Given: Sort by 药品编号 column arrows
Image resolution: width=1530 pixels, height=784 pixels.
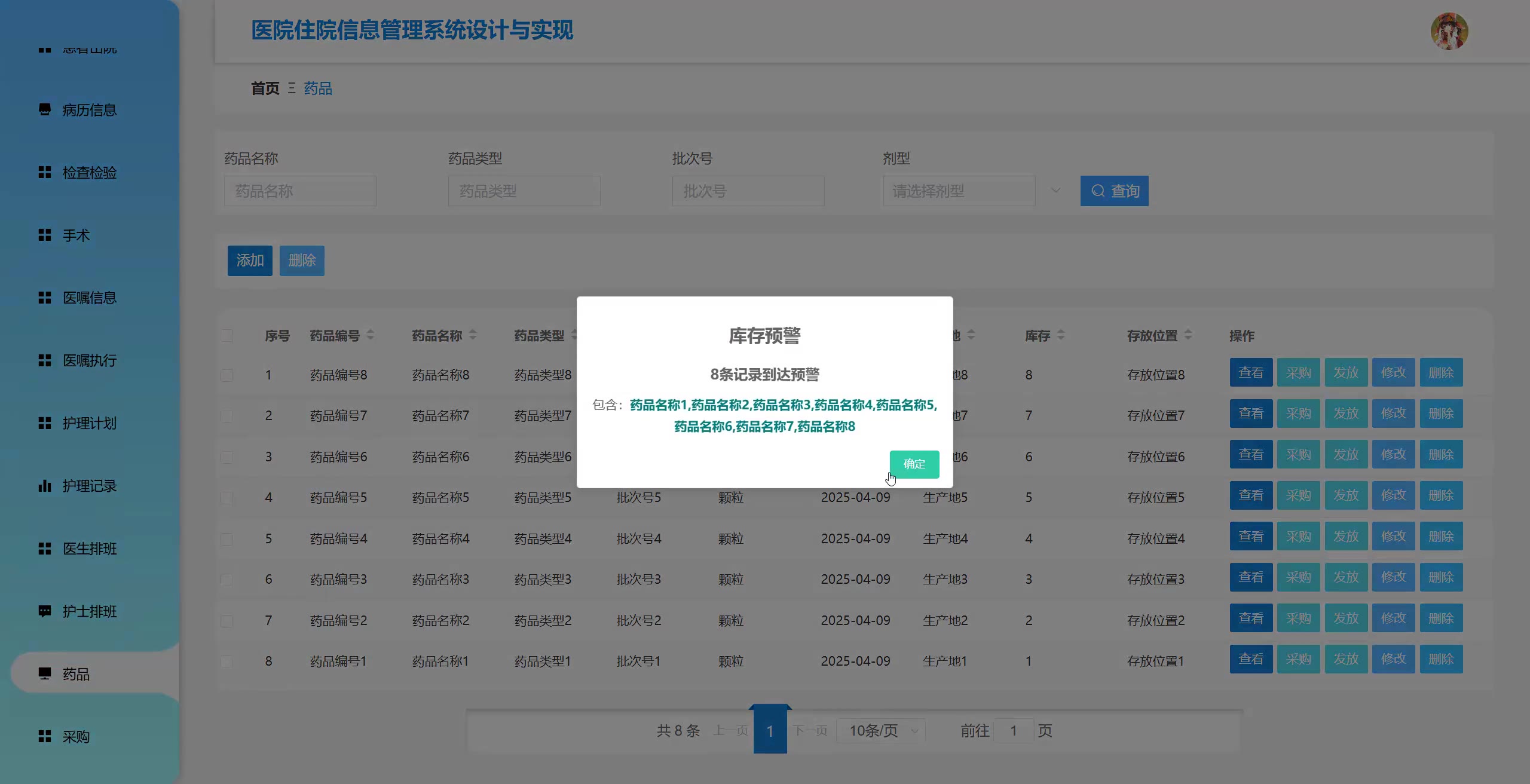Looking at the screenshot, I should pyautogui.click(x=371, y=335).
